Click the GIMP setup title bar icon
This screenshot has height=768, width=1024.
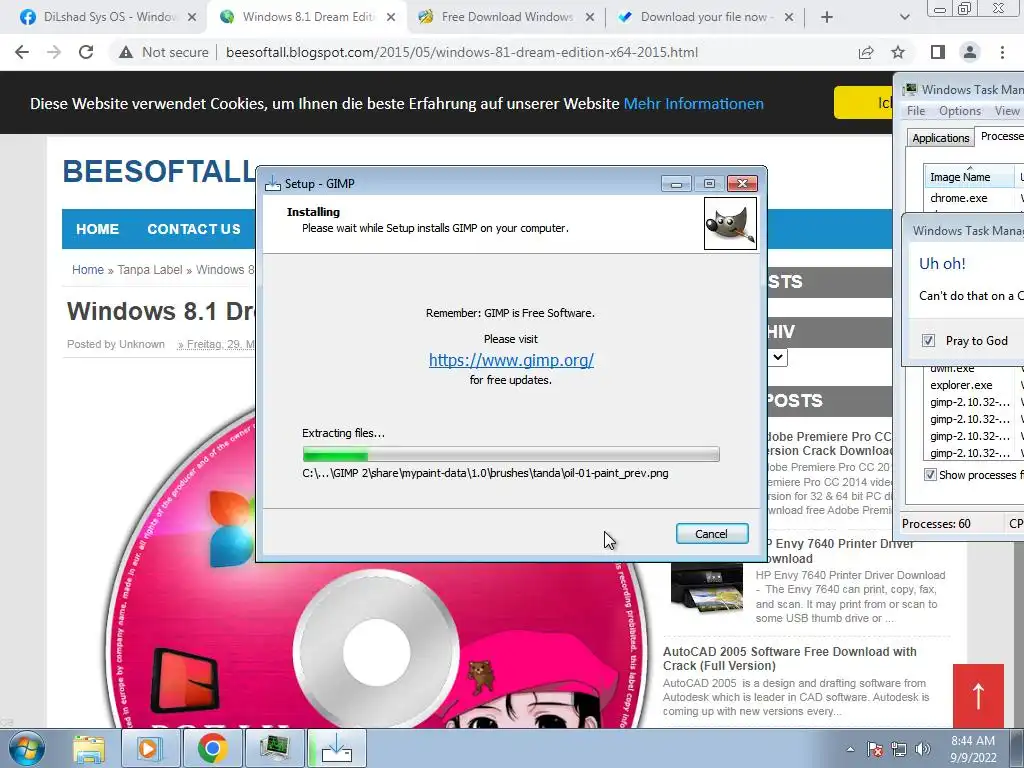pos(273,184)
